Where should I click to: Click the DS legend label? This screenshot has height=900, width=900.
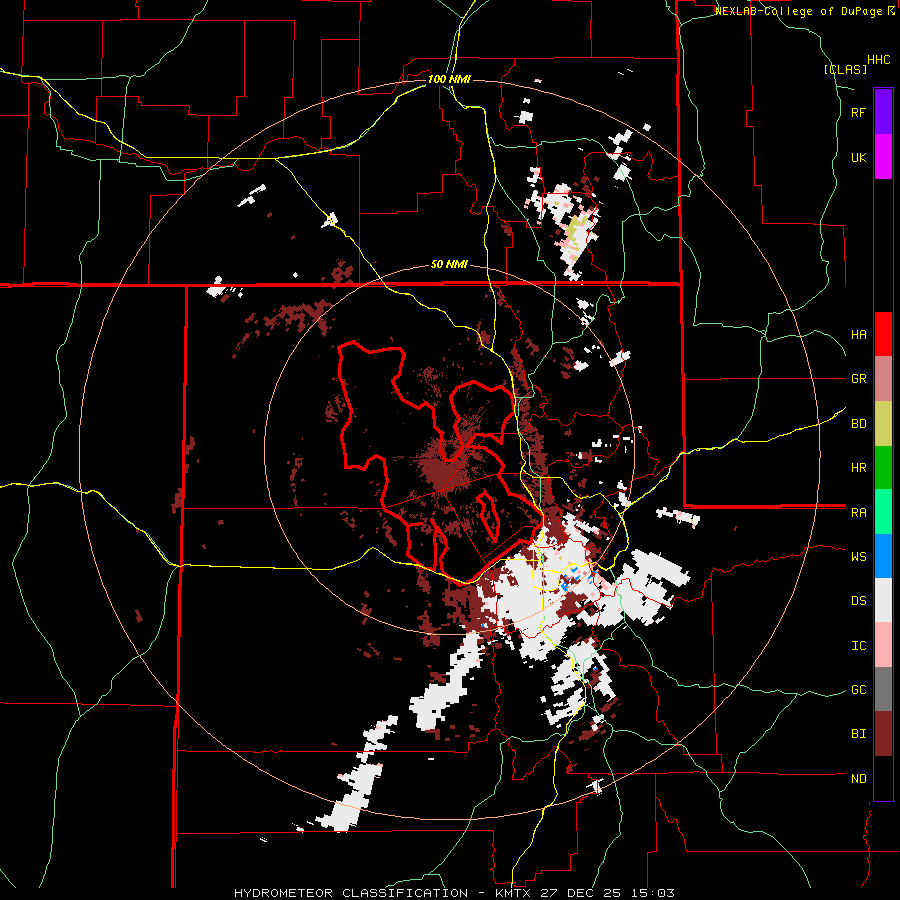coord(858,601)
